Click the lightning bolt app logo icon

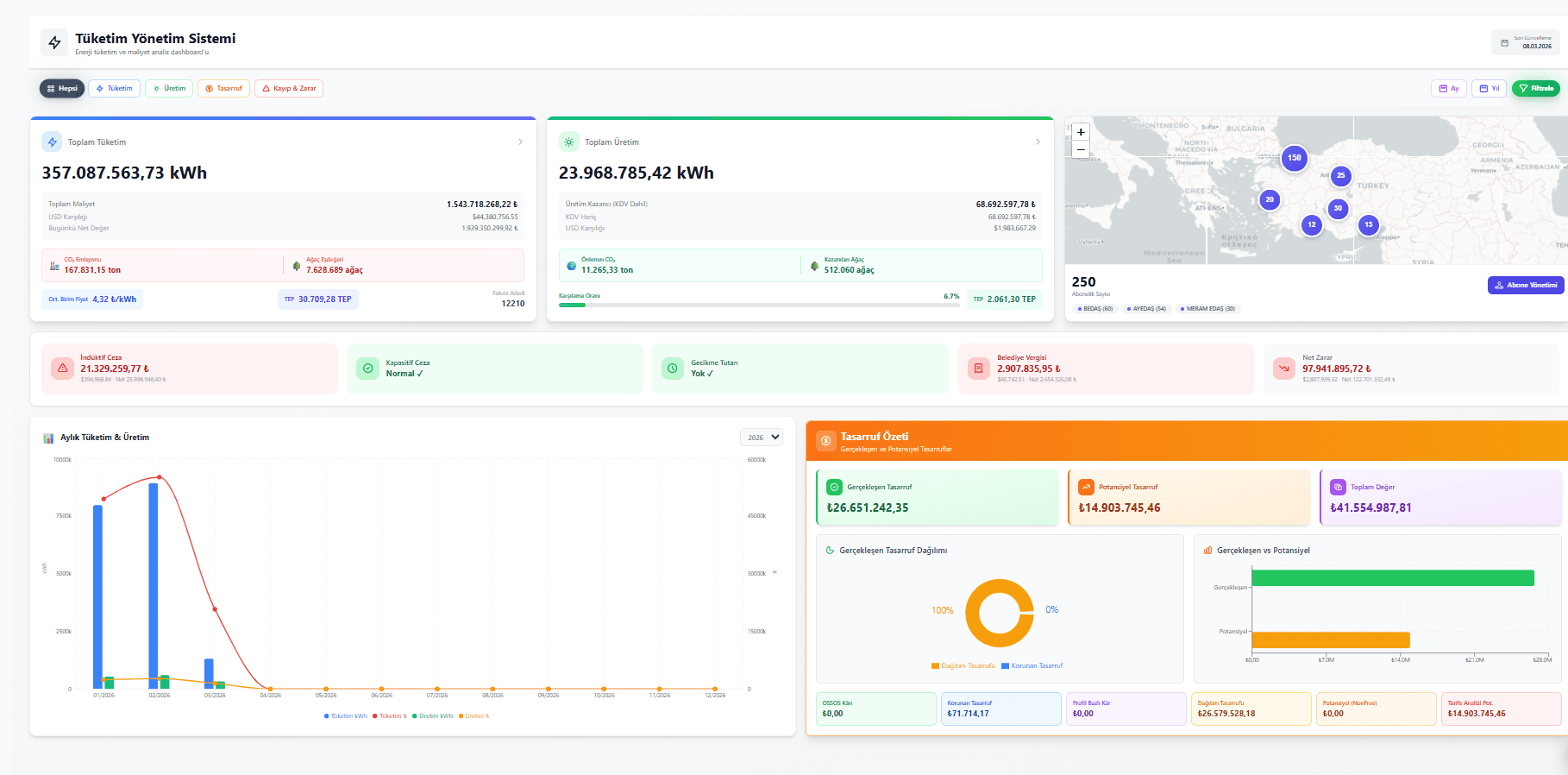click(54, 42)
